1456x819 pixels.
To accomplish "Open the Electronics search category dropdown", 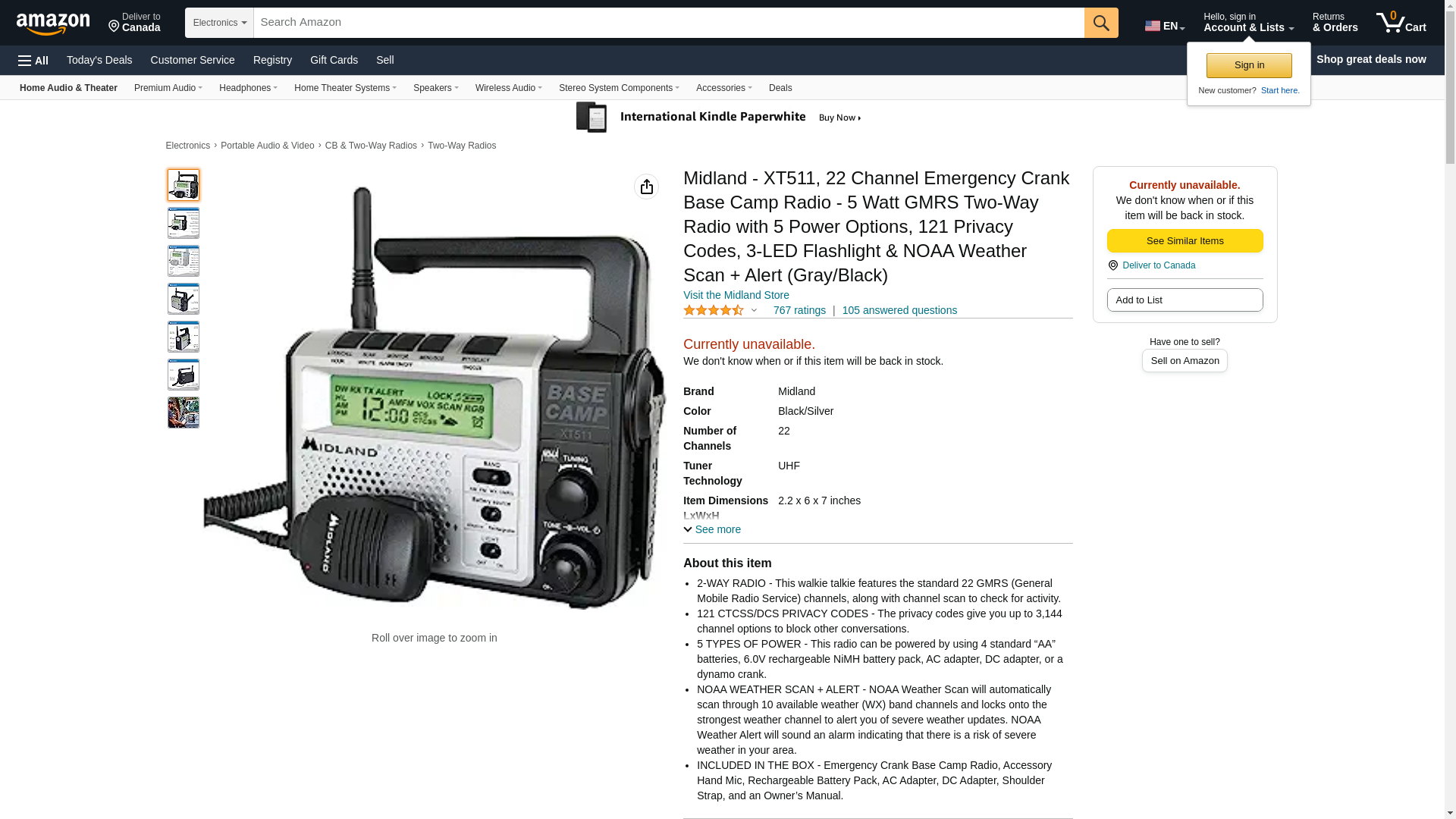I will (219, 23).
